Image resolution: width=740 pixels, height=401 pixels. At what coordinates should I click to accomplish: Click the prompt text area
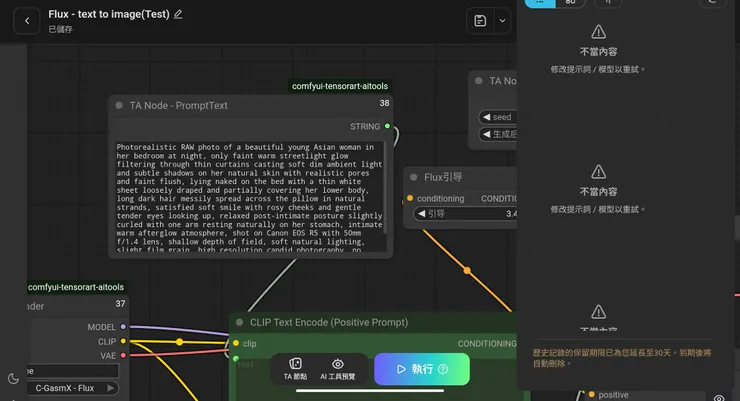tap(249, 198)
